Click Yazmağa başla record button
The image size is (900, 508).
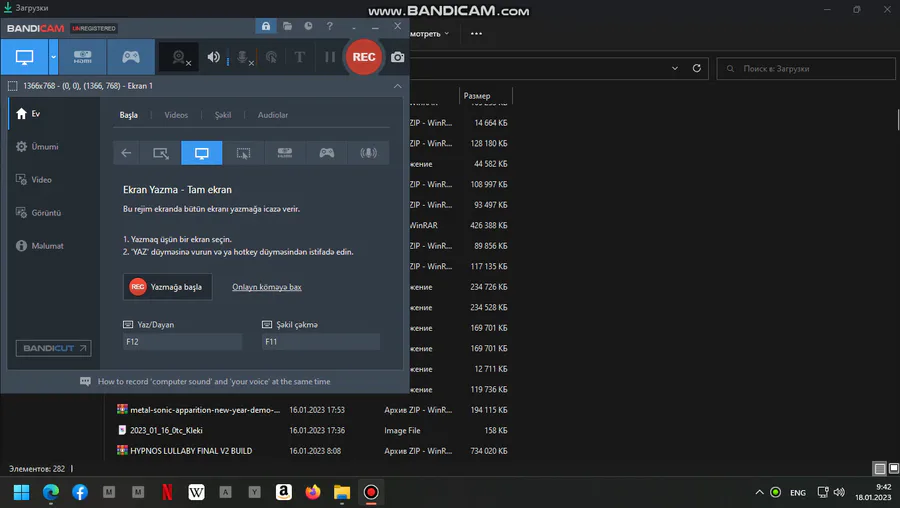point(168,286)
